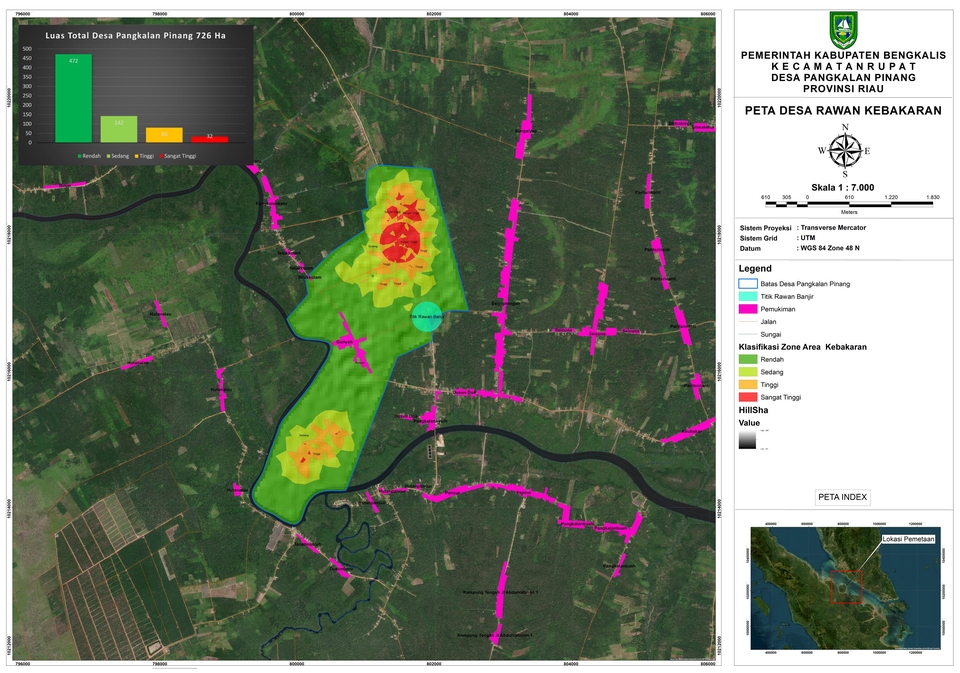Select the Batas Desa Pangkalan Pinang legend box
The width and height of the screenshot is (960, 673).
click(x=748, y=284)
